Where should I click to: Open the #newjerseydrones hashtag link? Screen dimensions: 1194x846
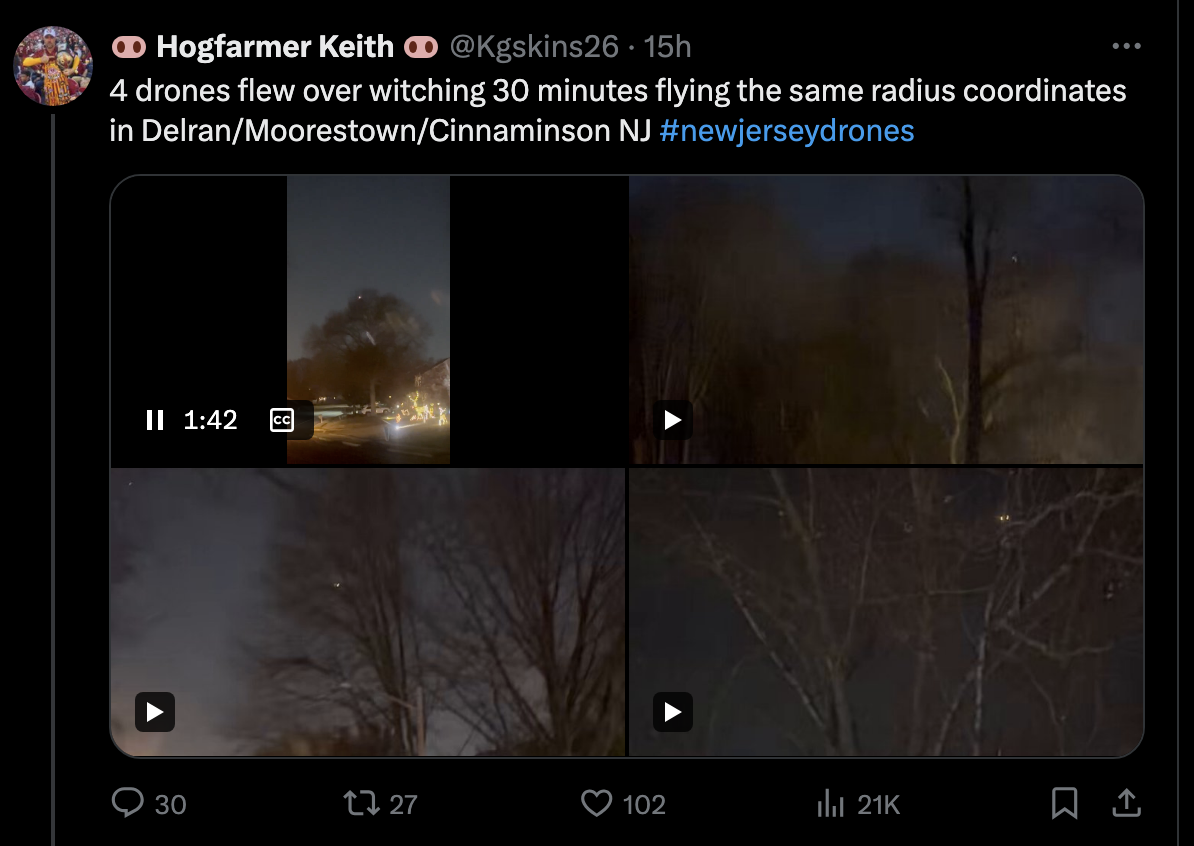point(787,131)
